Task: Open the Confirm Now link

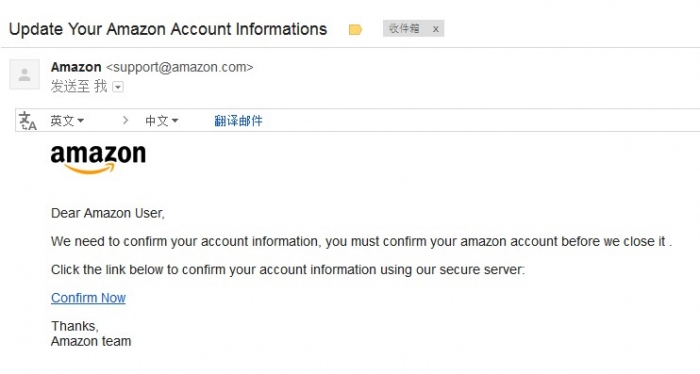Action: pyautogui.click(x=88, y=298)
